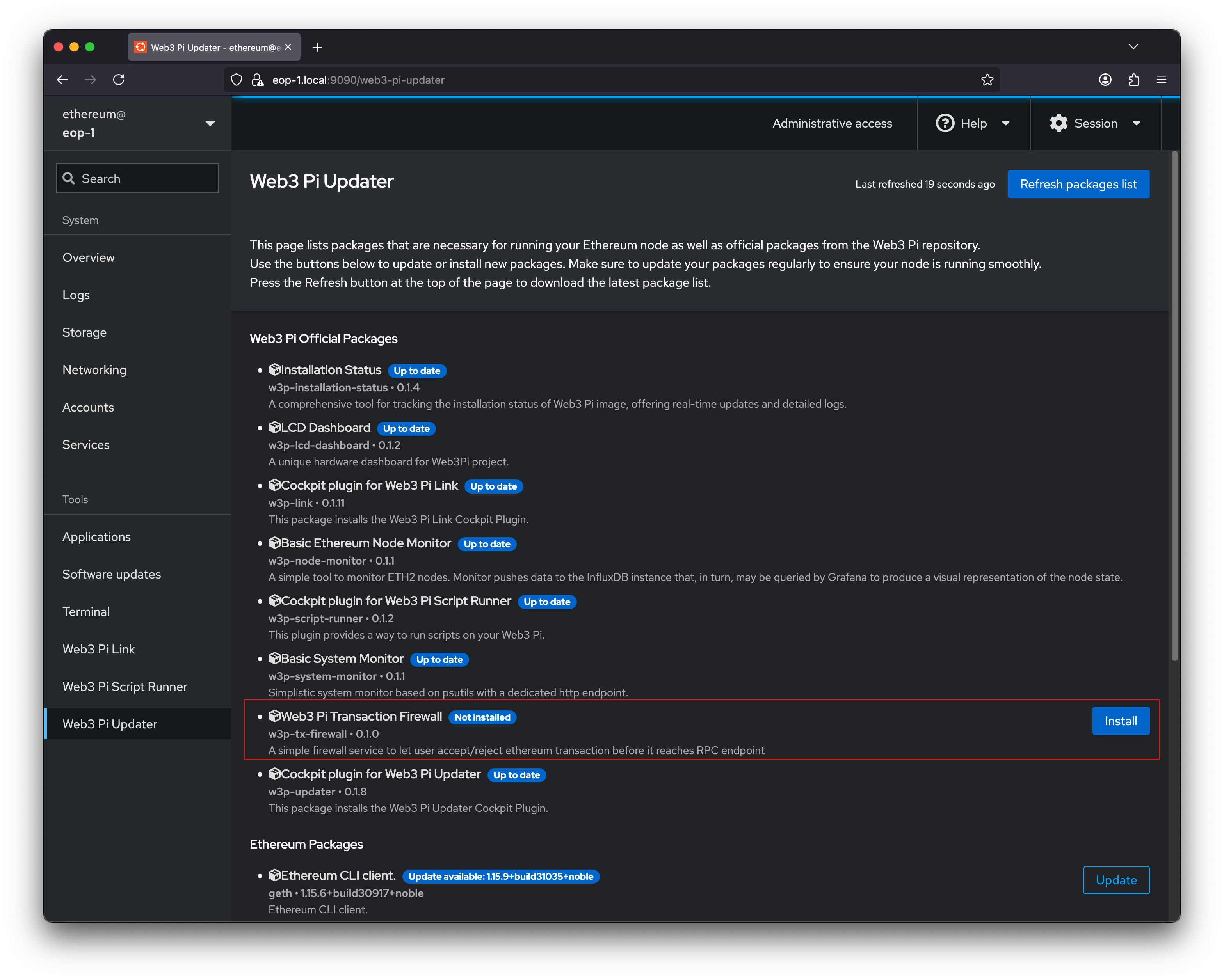The width and height of the screenshot is (1224, 980).
Task: Open the Session dropdown arrow
Action: (x=1136, y=123)
